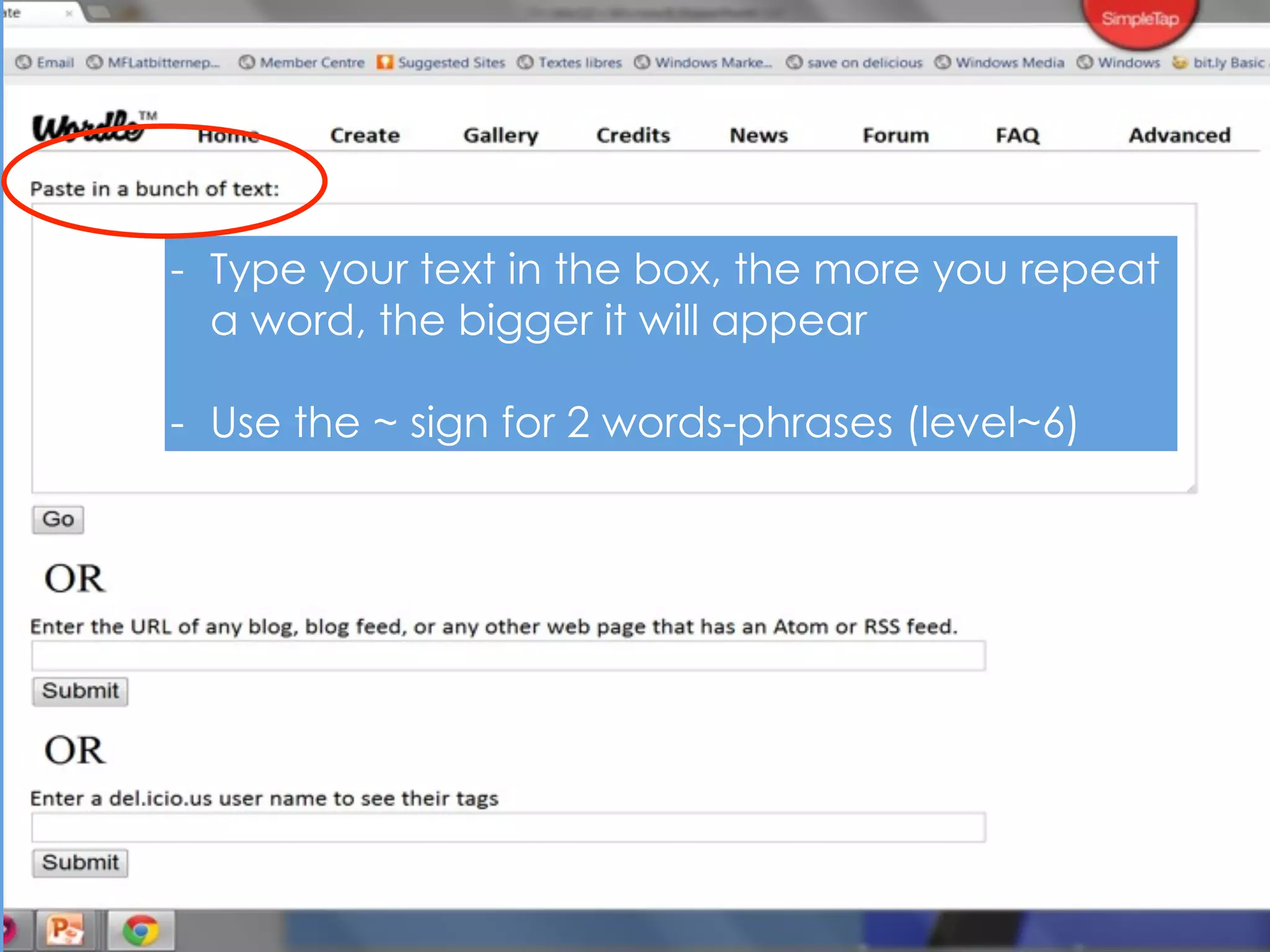
Task: Click Submit under the del.icio.us field
Action: coord(80,863)
